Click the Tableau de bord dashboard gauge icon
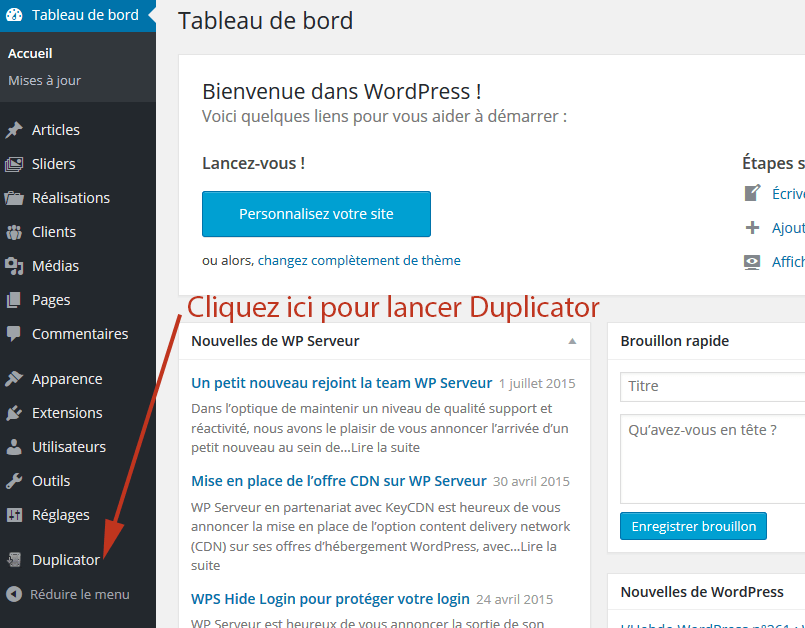This screenshot has width=805, height=628. pyautogui.click(x=14, y=15)
